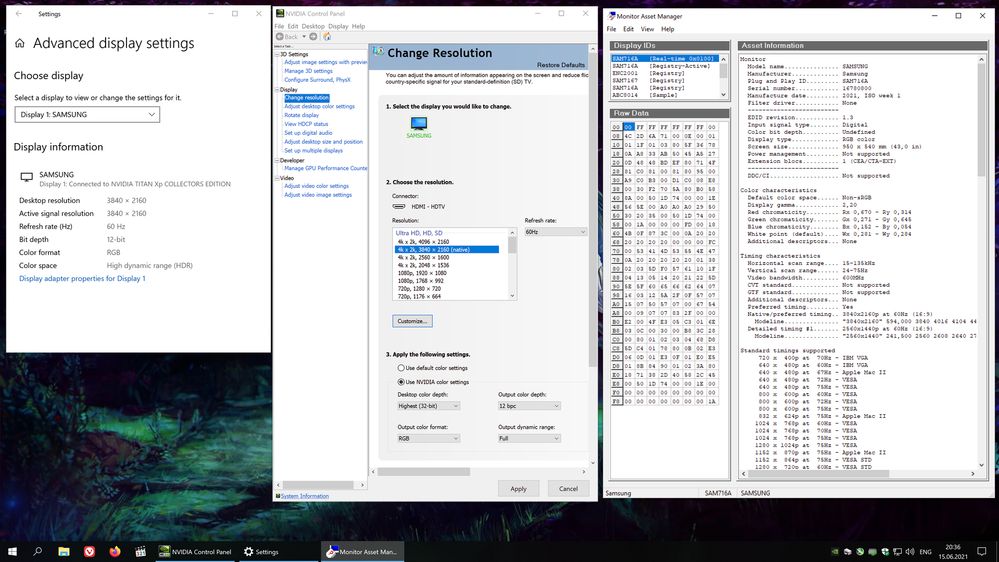Image resolution: width=999 pixels, height=562 pixels.
Task: Click the NVIDIA tray icon
Action: coord(835,552)
